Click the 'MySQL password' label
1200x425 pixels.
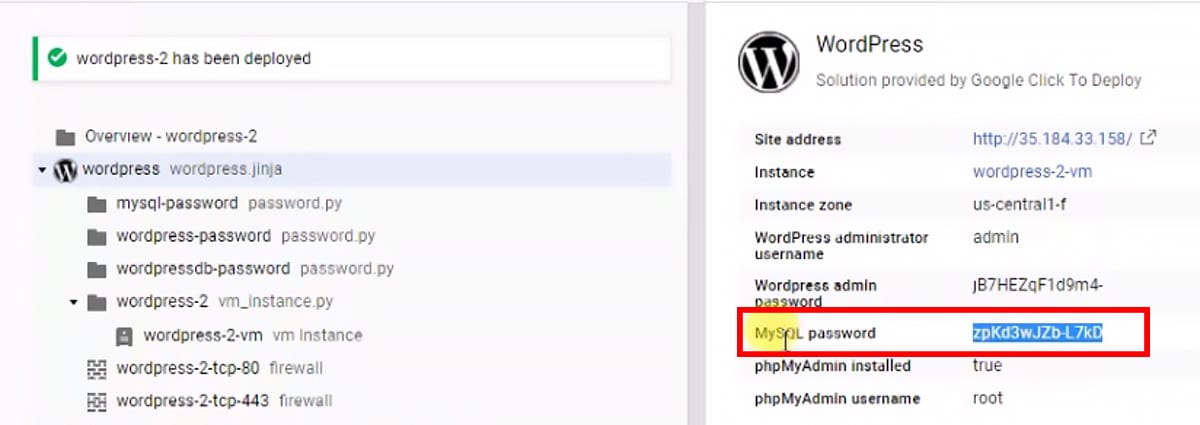point(814,332)
